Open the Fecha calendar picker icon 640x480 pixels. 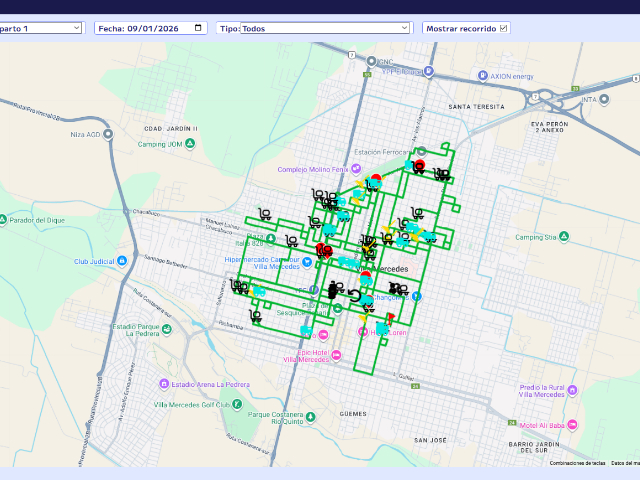[x=200, y=28]
